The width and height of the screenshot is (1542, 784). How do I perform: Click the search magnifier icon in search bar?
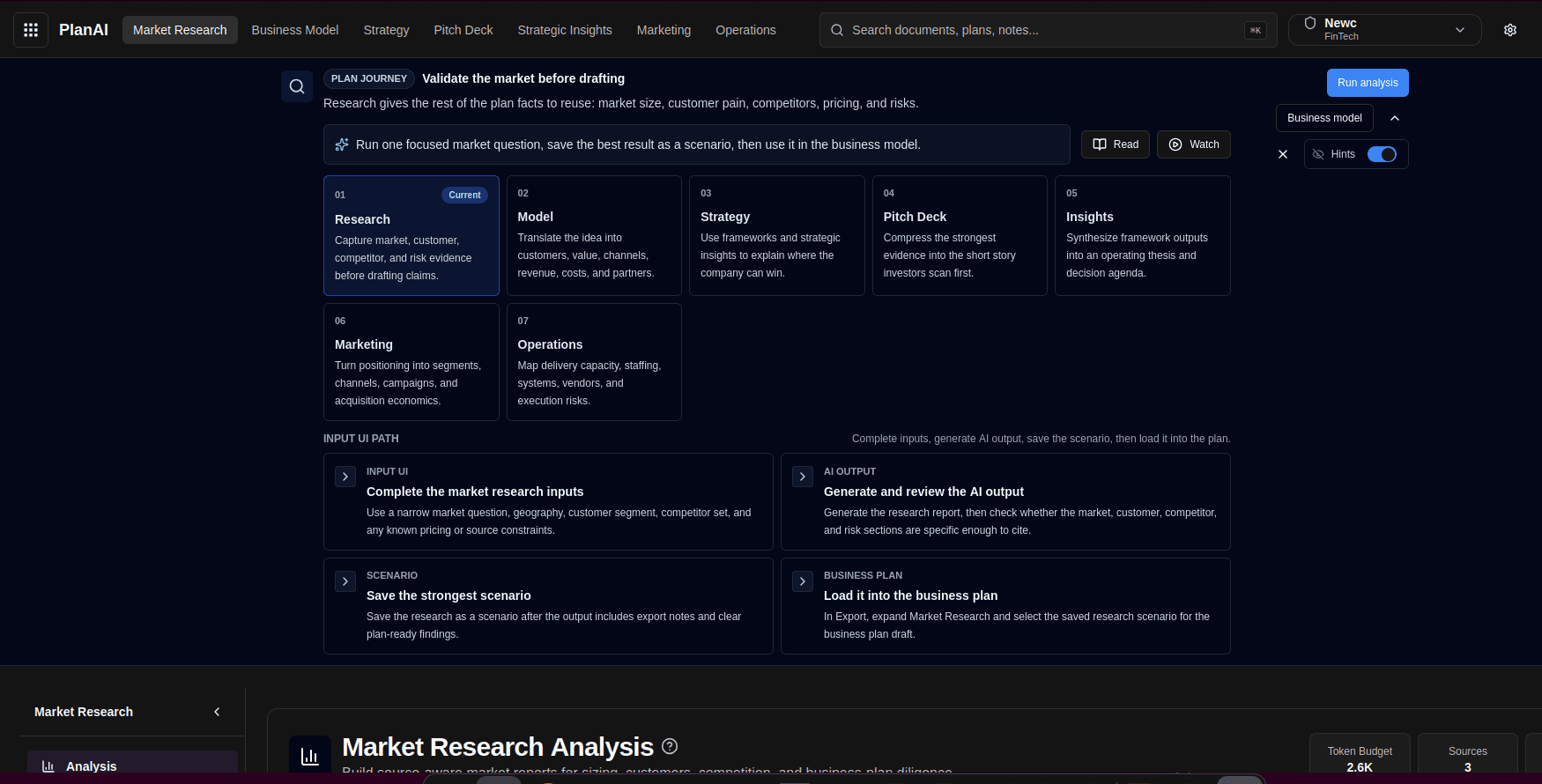(837, 30)
